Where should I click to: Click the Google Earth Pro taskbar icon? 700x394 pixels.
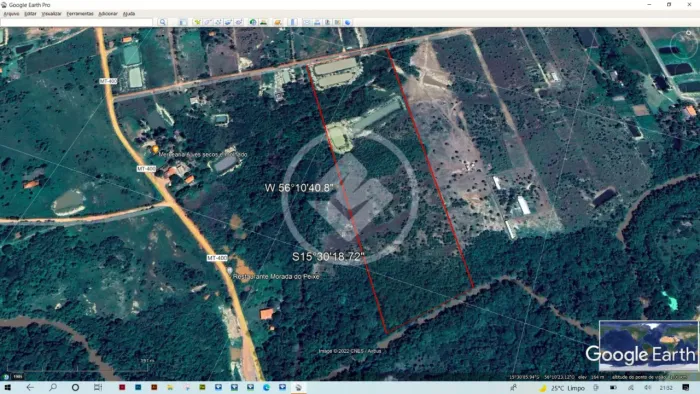298,387
